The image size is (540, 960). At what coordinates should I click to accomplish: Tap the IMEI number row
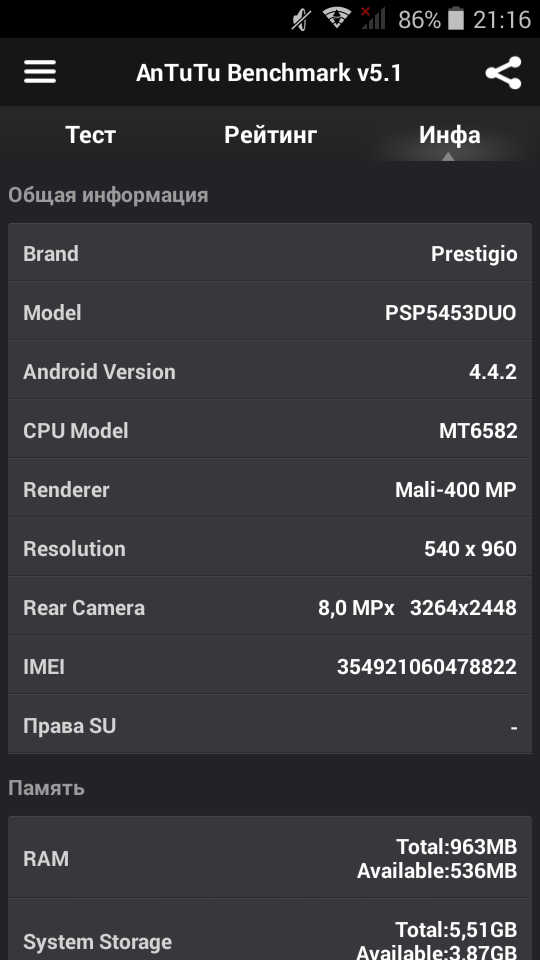click(270, 666)
